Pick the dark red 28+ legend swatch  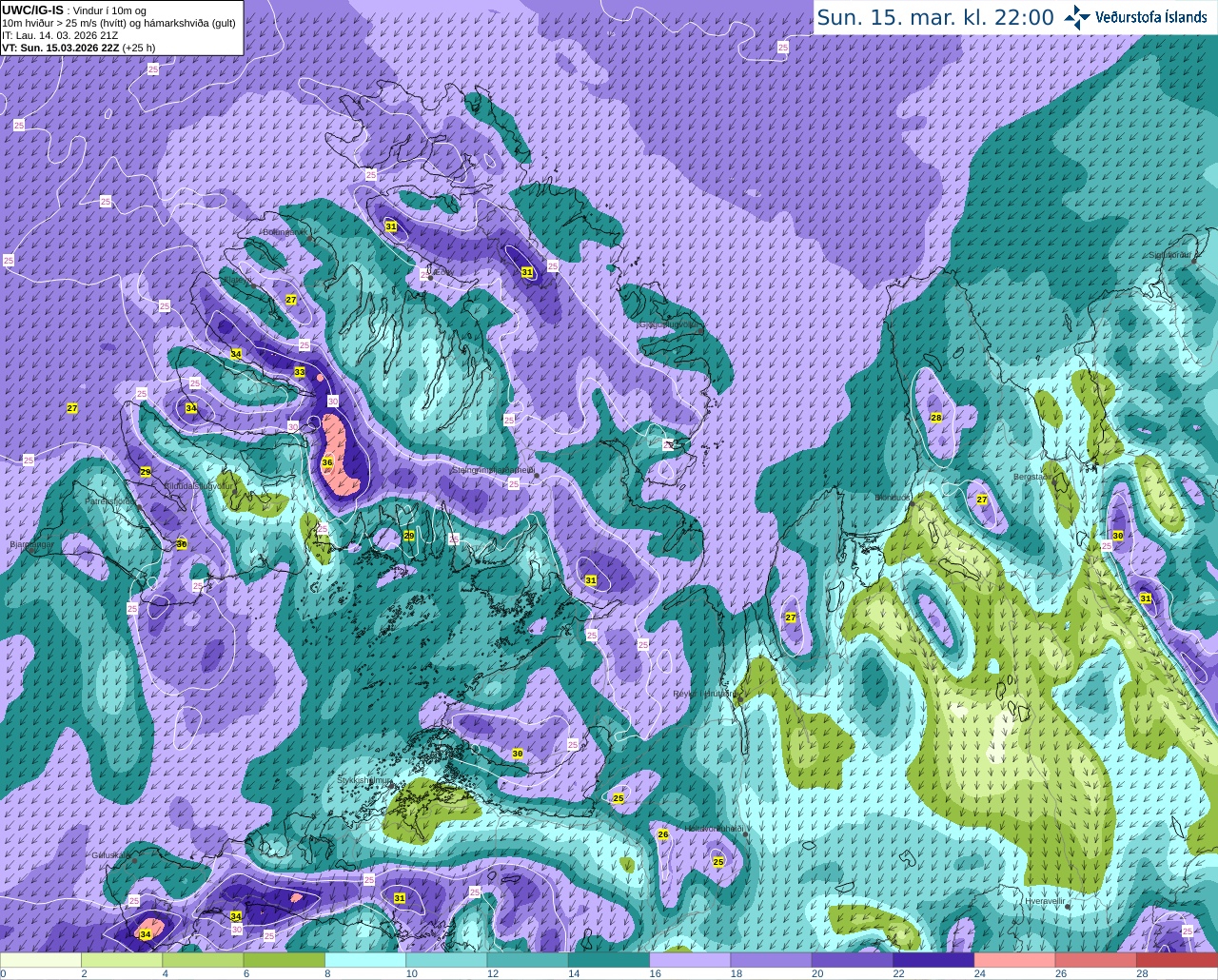1177,960
